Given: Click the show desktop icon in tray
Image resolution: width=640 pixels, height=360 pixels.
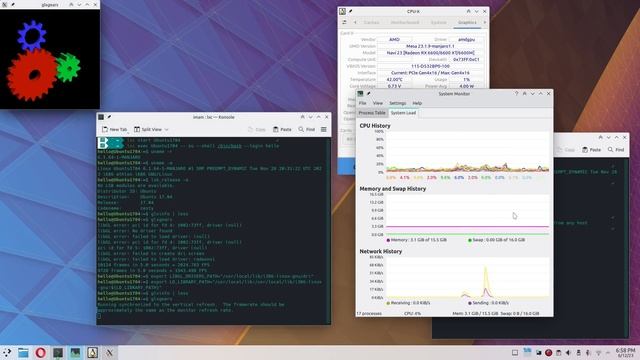Looking at the screenshot, I should pos(515,353).
